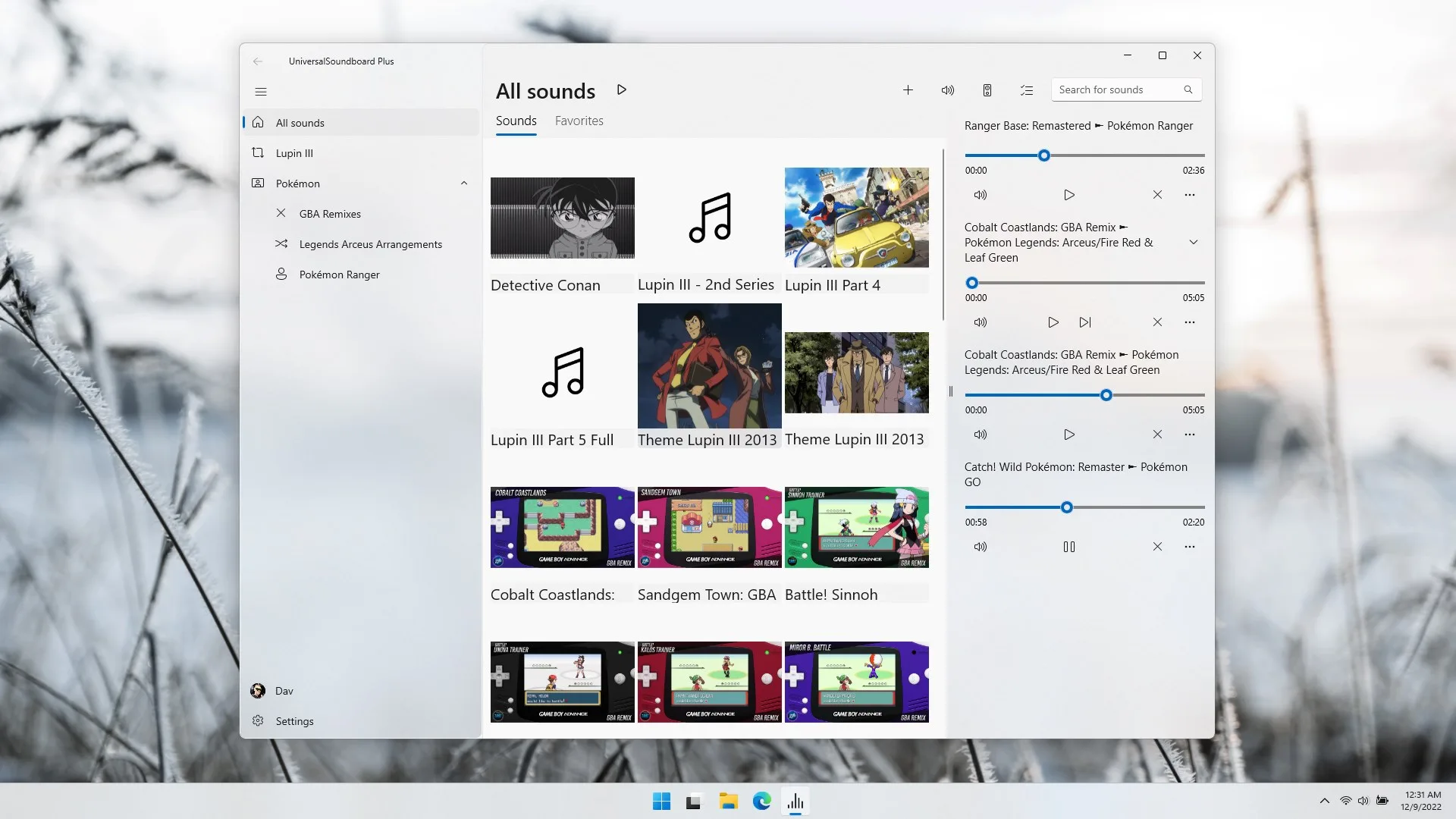This screenshot has height=819, width=1456.
Task: Click the Battle! Sinnoh sound thumbnail
Action: 856,527
